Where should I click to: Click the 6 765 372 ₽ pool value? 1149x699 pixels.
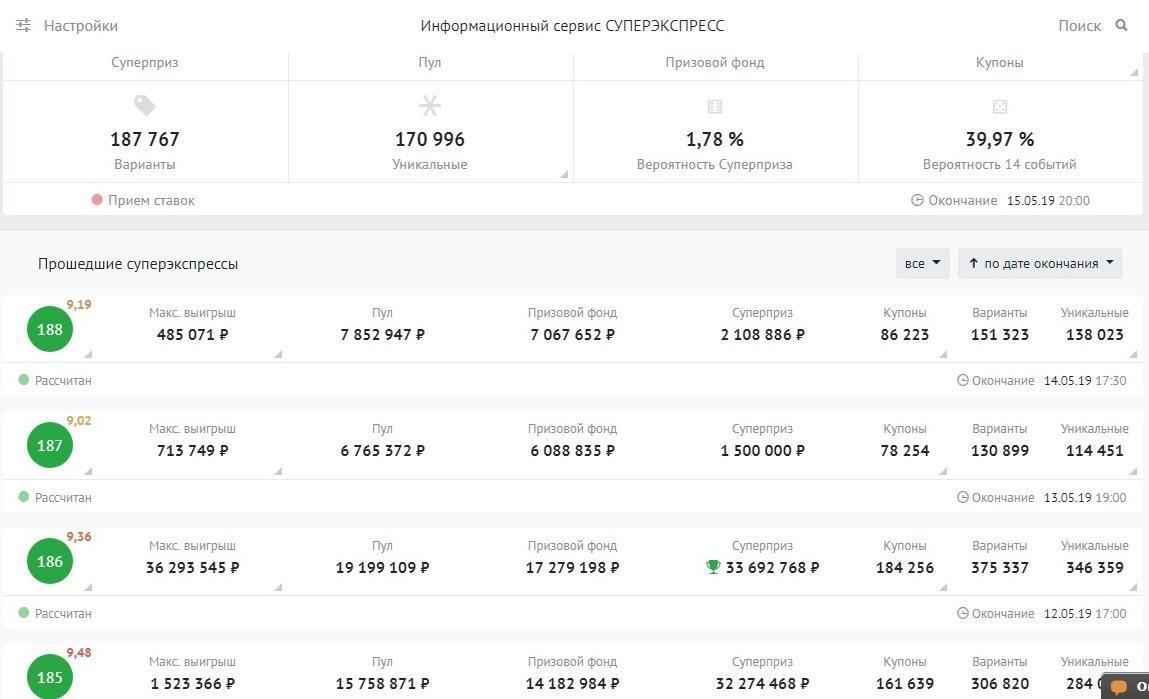383,451
